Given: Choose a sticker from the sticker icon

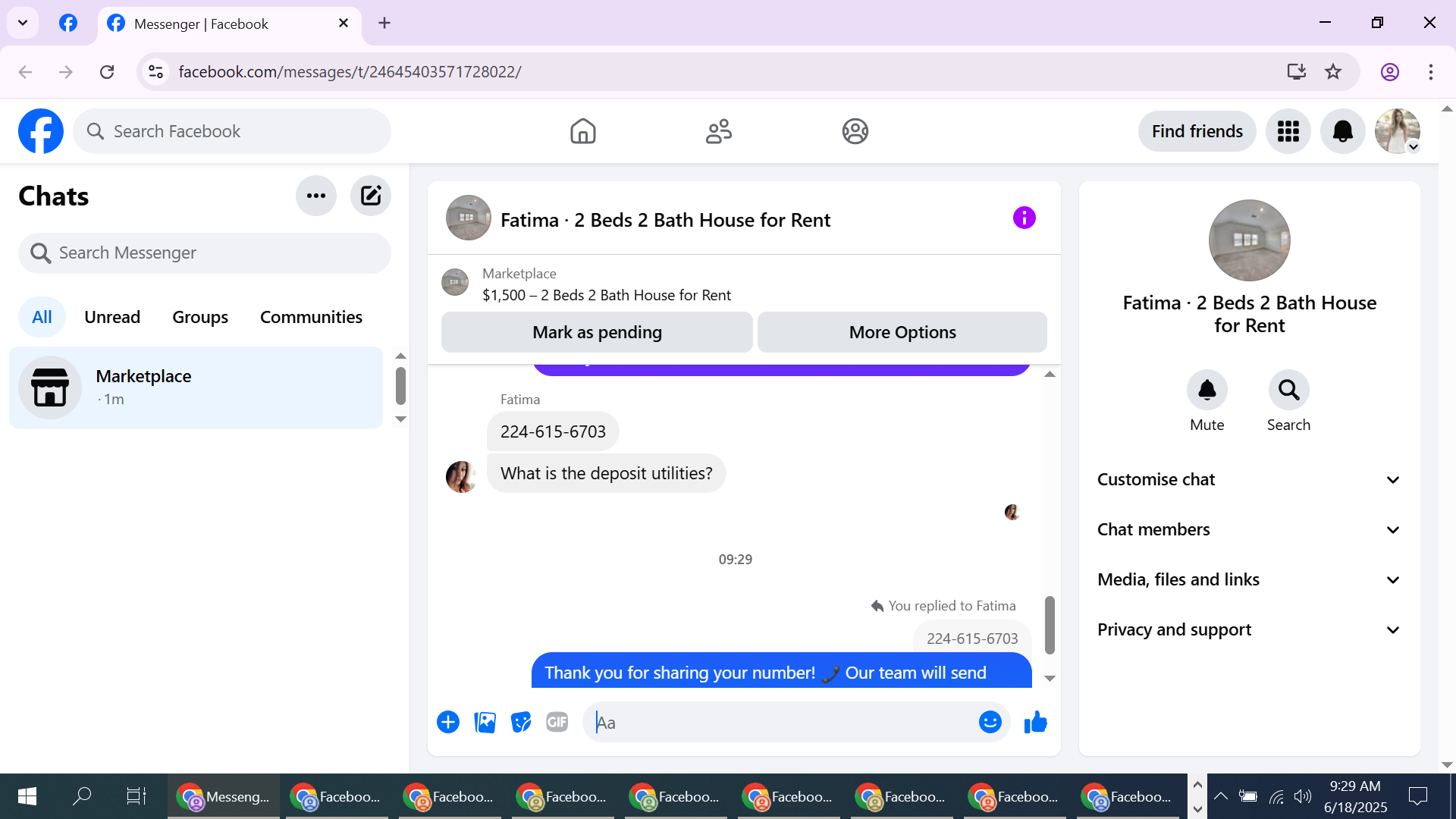Looking at the screenshot, I should (x=521, y=722).
